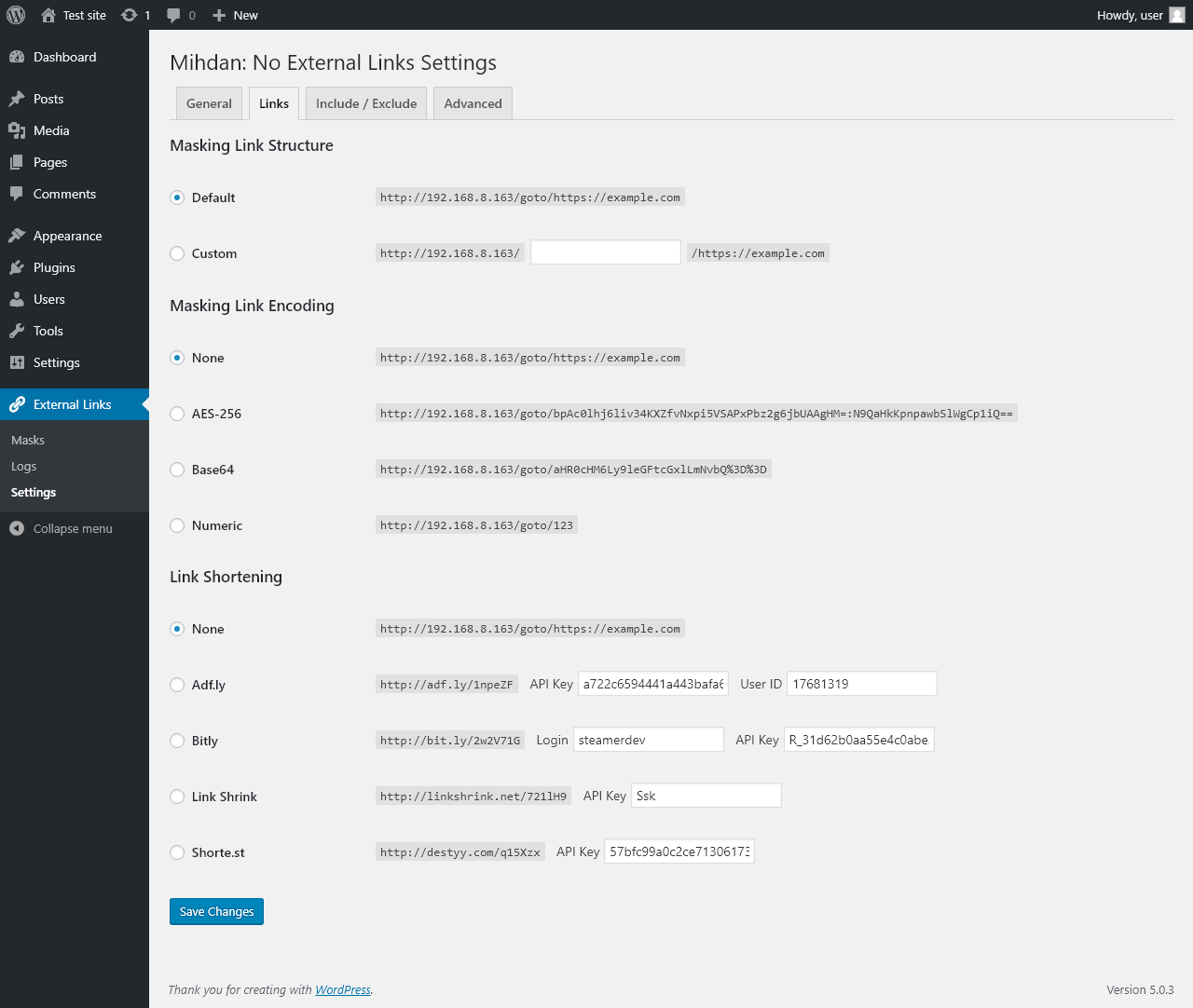This screenshot has height=1008, width=1193.
Task: Select the Custom link structure radio
Action: tap(177, 253)
